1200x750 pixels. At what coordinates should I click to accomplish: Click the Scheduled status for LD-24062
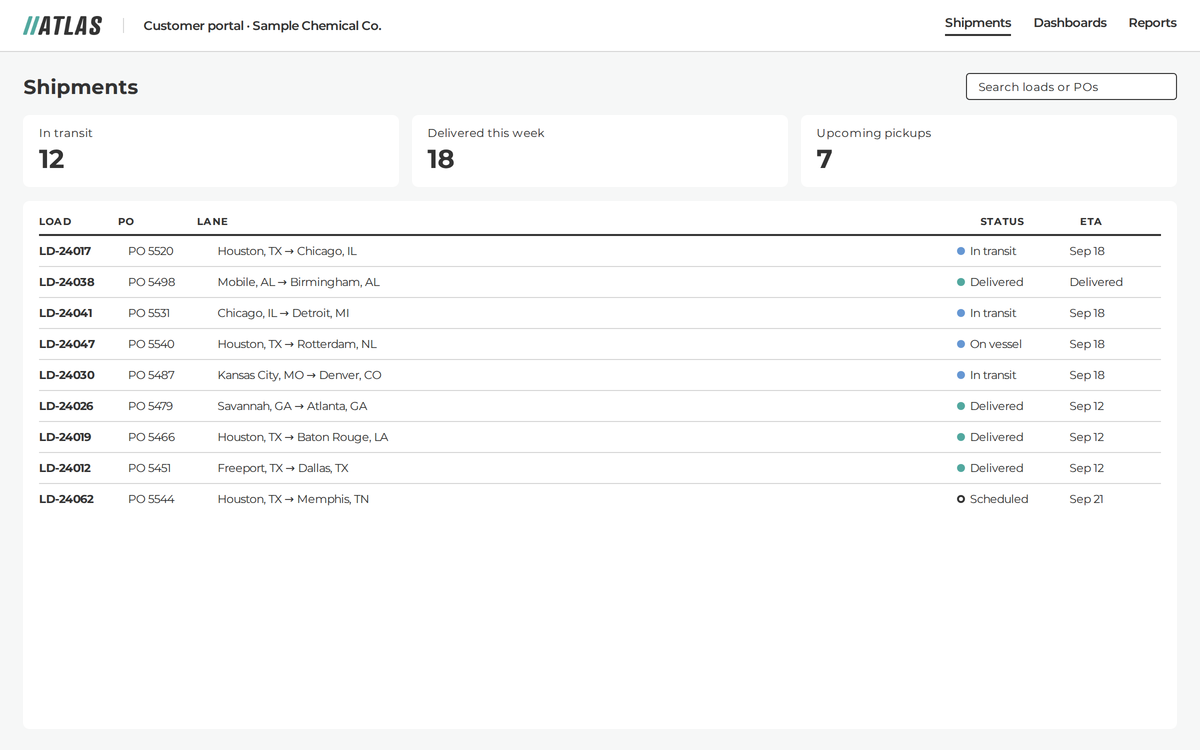[993, 499]
